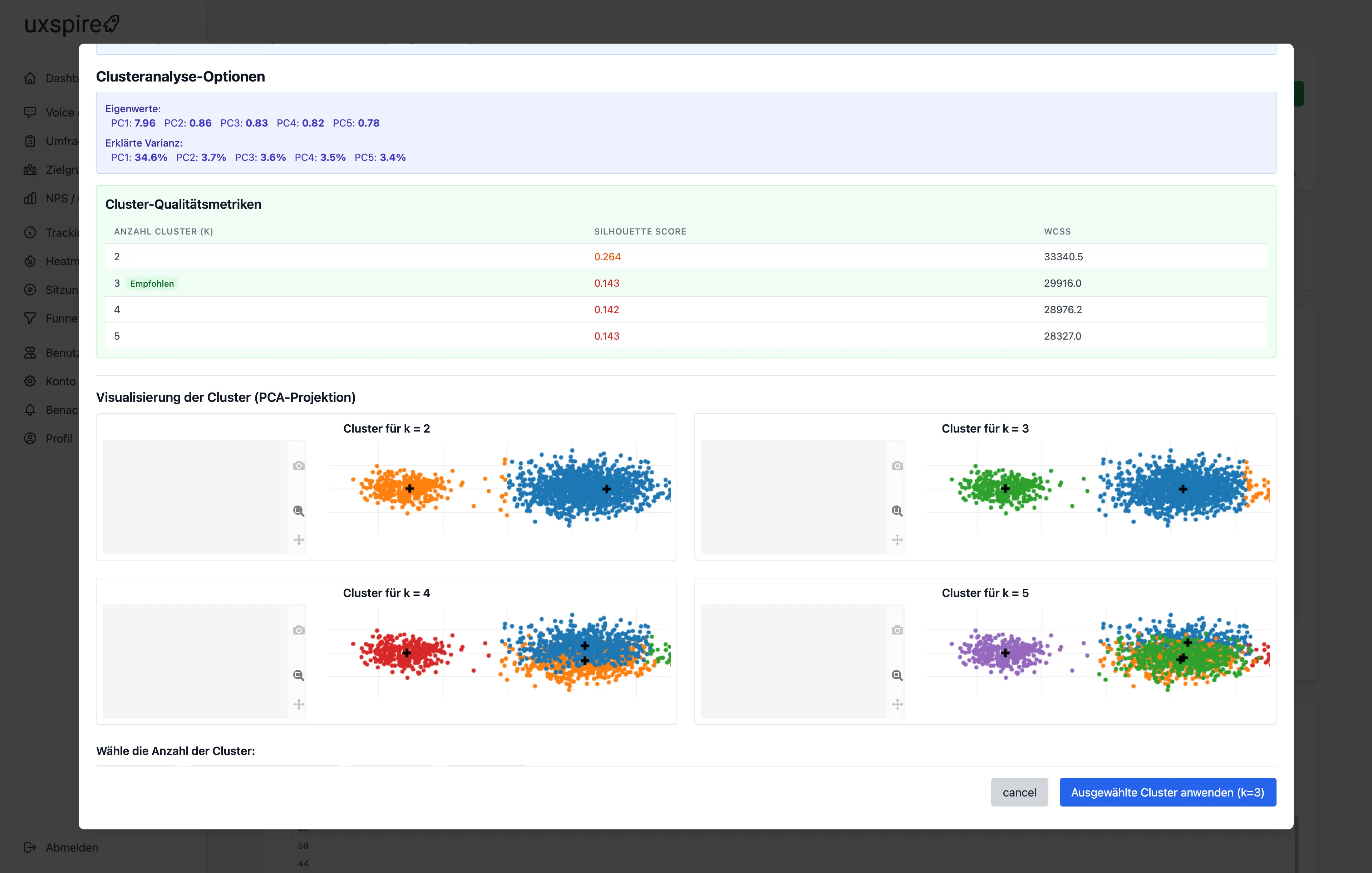Click the Tracking info circle sidebar icon

(30, 232)
